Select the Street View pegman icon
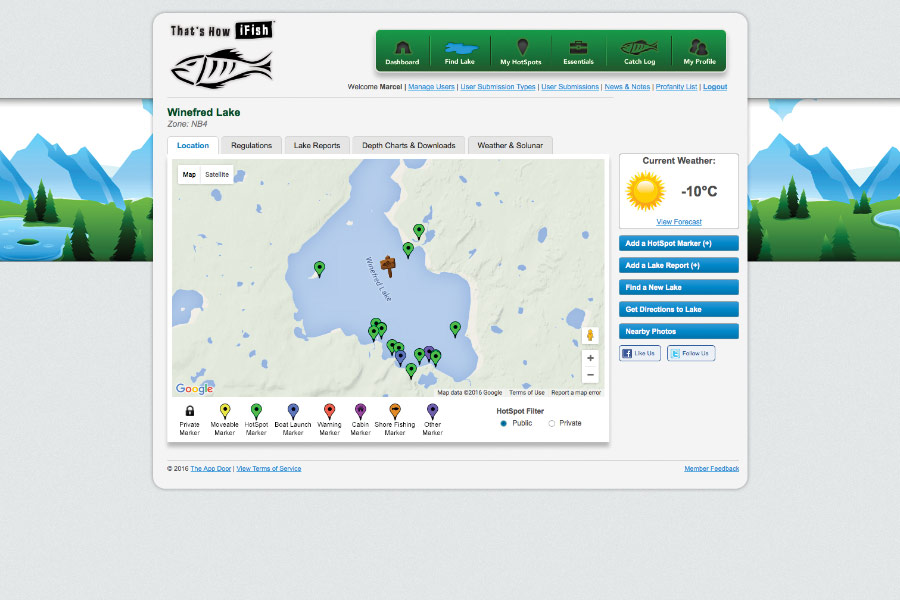Screen dimensions: 900x600 [x=590, y=335]
